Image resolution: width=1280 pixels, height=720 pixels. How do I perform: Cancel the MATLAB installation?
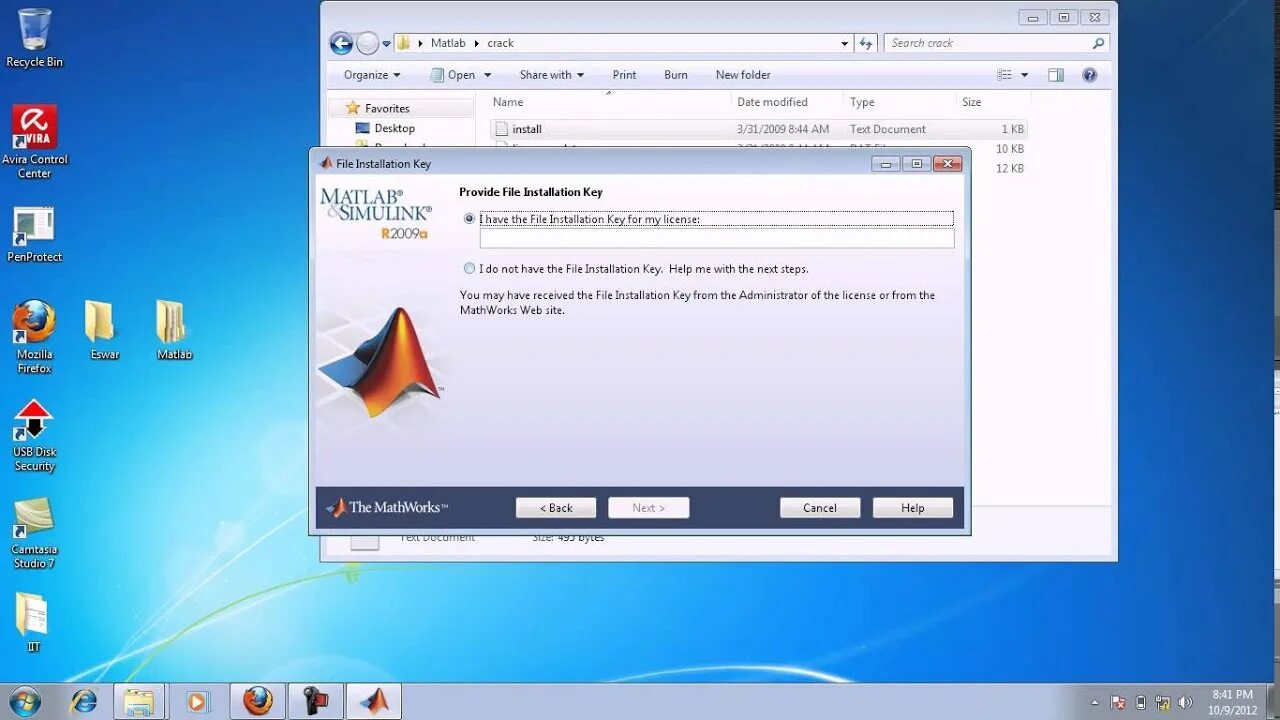[x=820, y=508]
